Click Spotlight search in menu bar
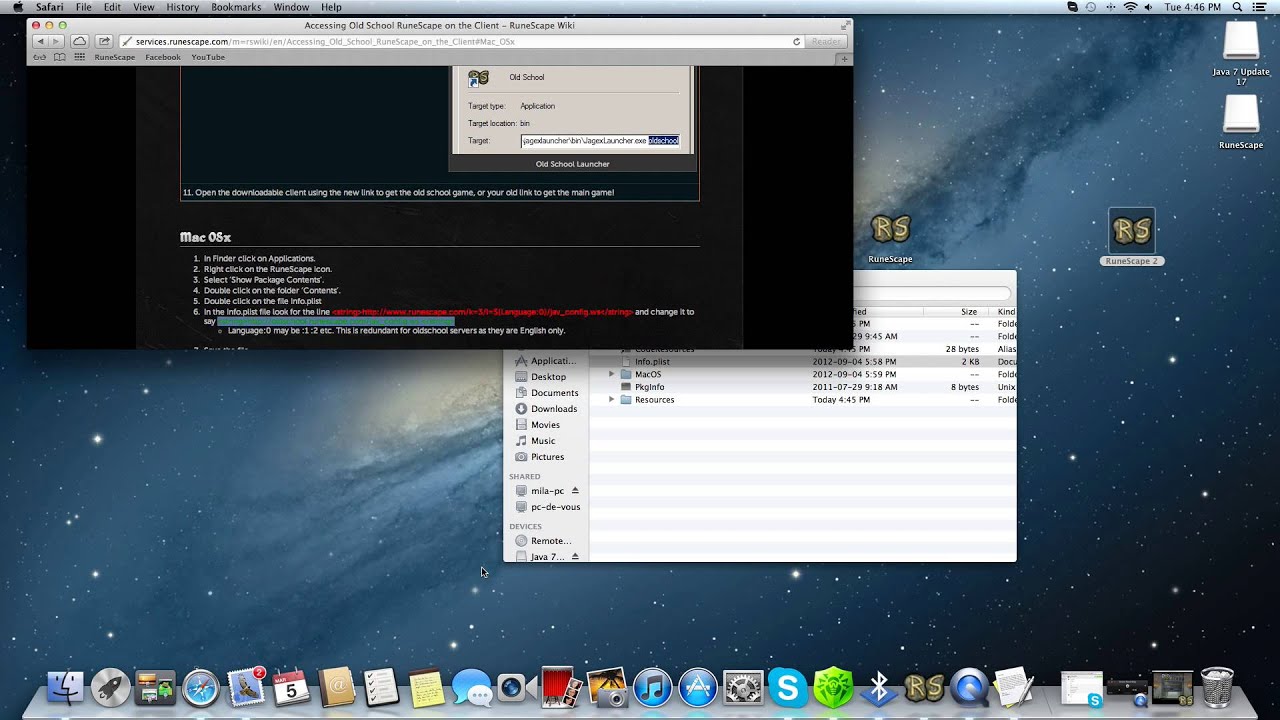Image resolution: width=1280 pixels, height=720 pixels. coord(1238,7)
